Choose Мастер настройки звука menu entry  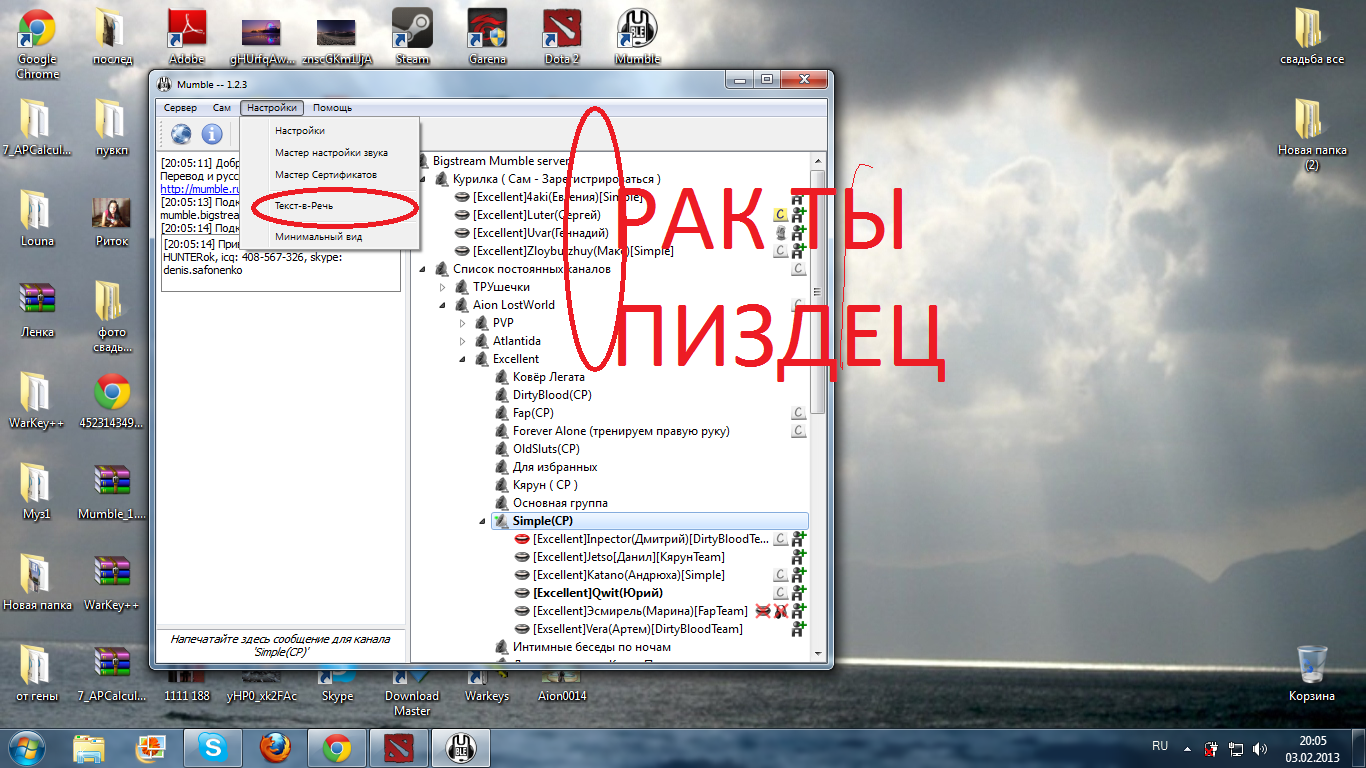(329, 152)
